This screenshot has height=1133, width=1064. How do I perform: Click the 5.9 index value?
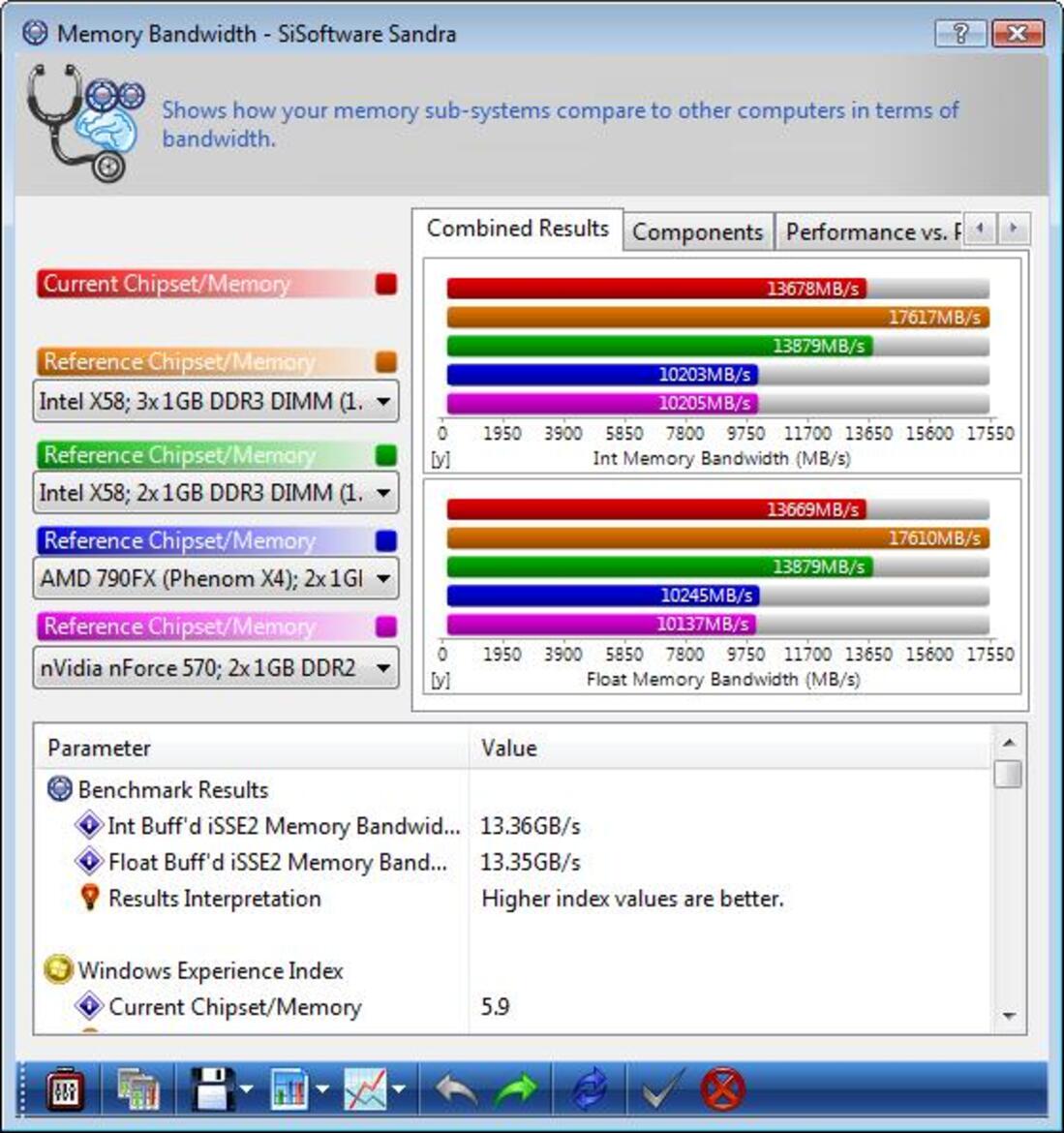[x=495, y=1006]
